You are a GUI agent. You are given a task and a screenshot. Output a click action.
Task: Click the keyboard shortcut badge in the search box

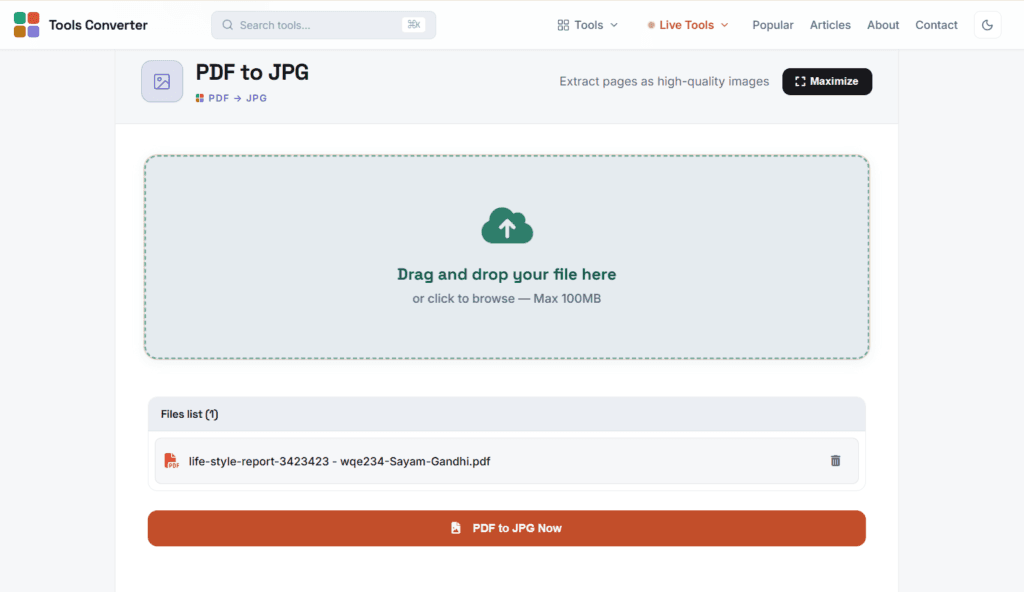(x=413, y=25)
